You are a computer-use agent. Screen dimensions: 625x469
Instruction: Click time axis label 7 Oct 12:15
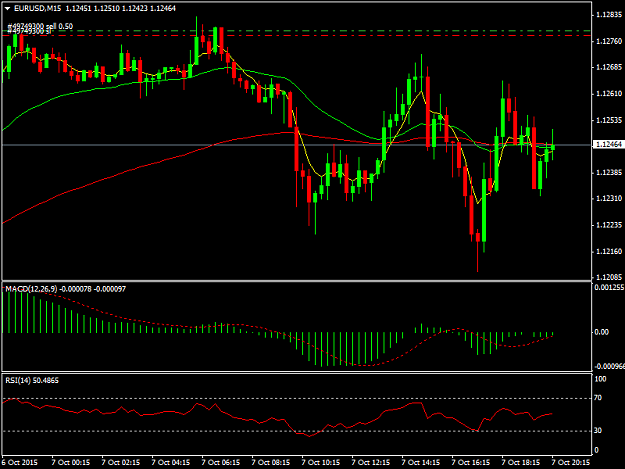click(x=371, y=463)
